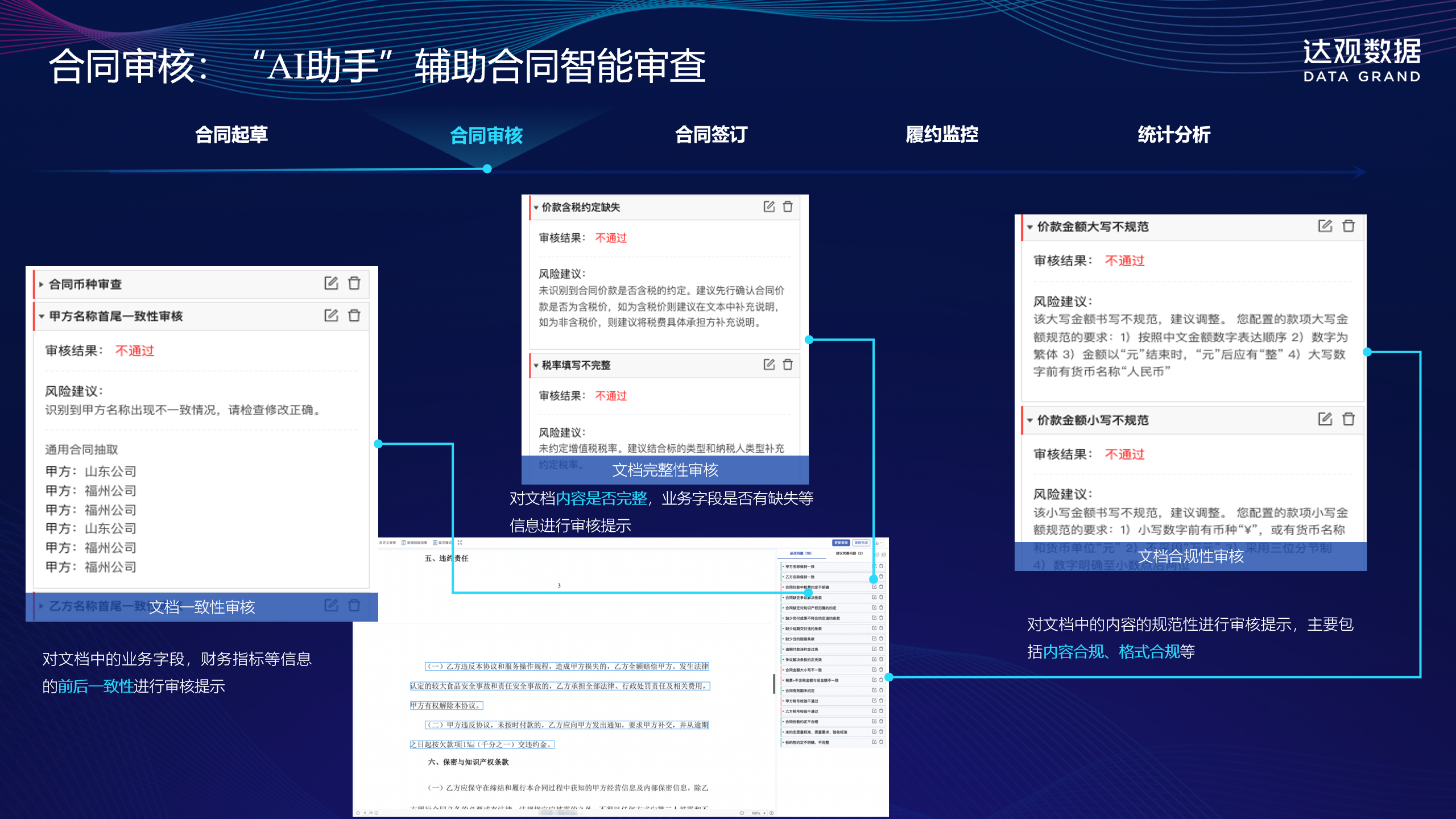The image size is (1456, 819).
Task: Collapse the 税率填写不完整 section
Action: (536, 365)
